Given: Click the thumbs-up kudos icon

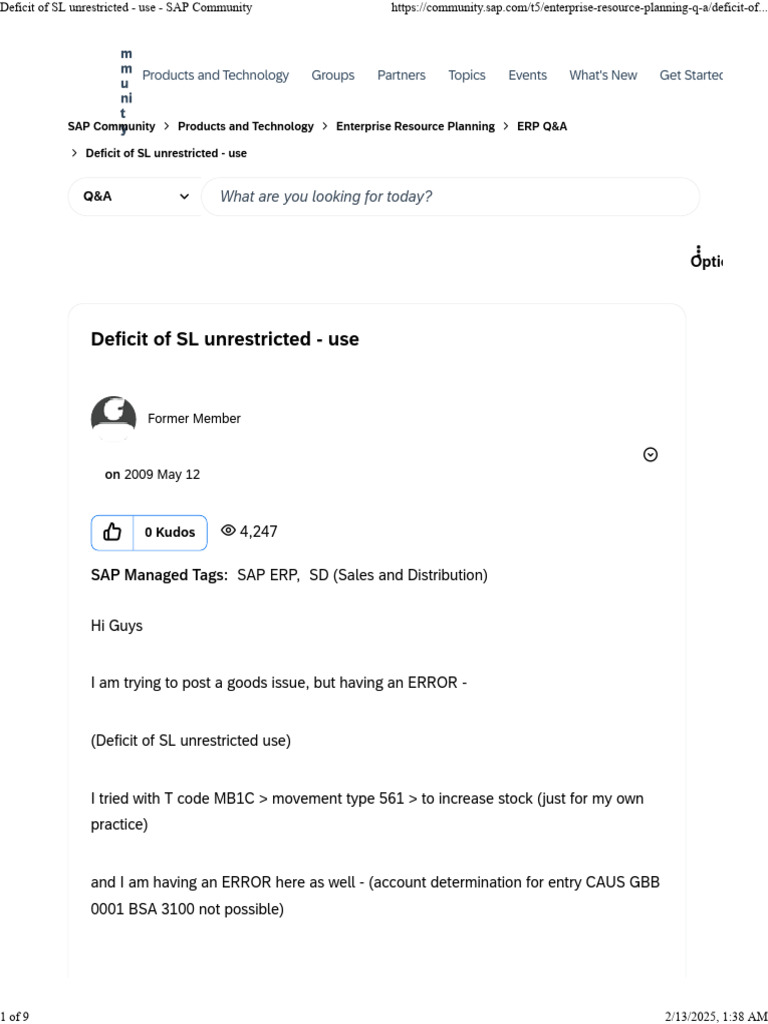Looking at the screenshot, I should [112, 533].
